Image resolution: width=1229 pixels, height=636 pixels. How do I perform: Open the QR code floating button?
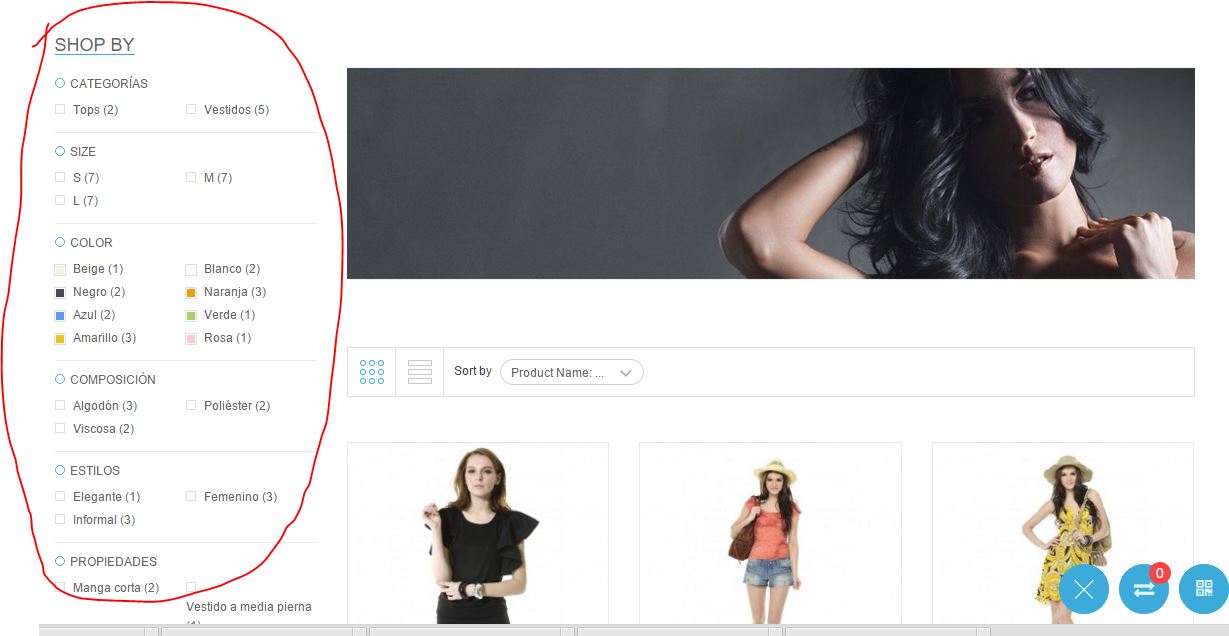point(1204,589)
